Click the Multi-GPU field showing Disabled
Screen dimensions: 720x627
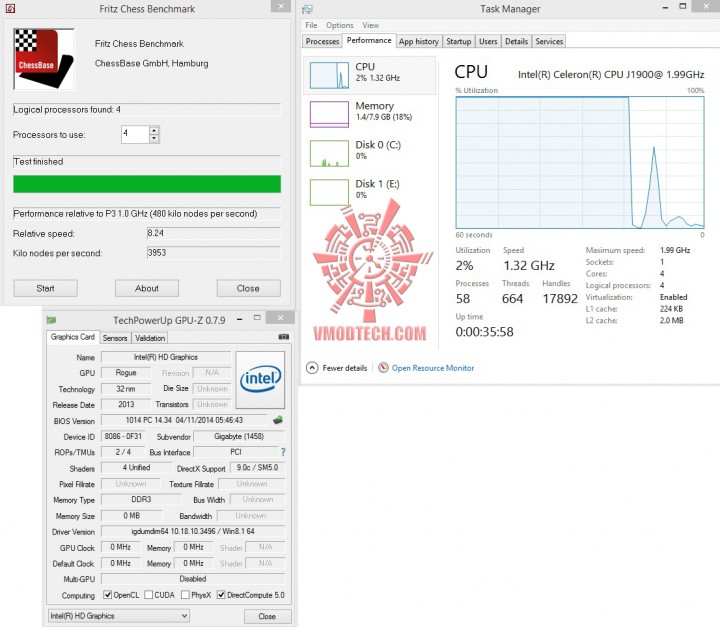(193, 579)
